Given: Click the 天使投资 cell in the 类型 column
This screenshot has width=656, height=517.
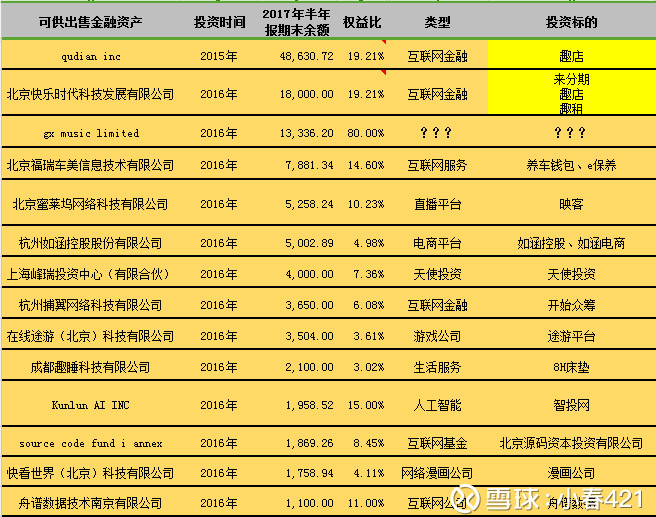Looking at the screenshot, I should point(437,274).
